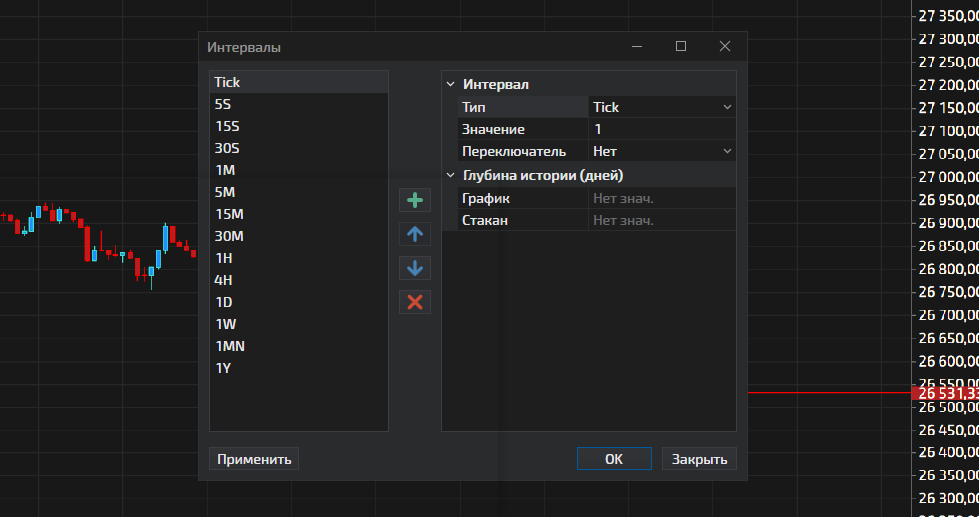Pick the 1MN interval from list

229,346
